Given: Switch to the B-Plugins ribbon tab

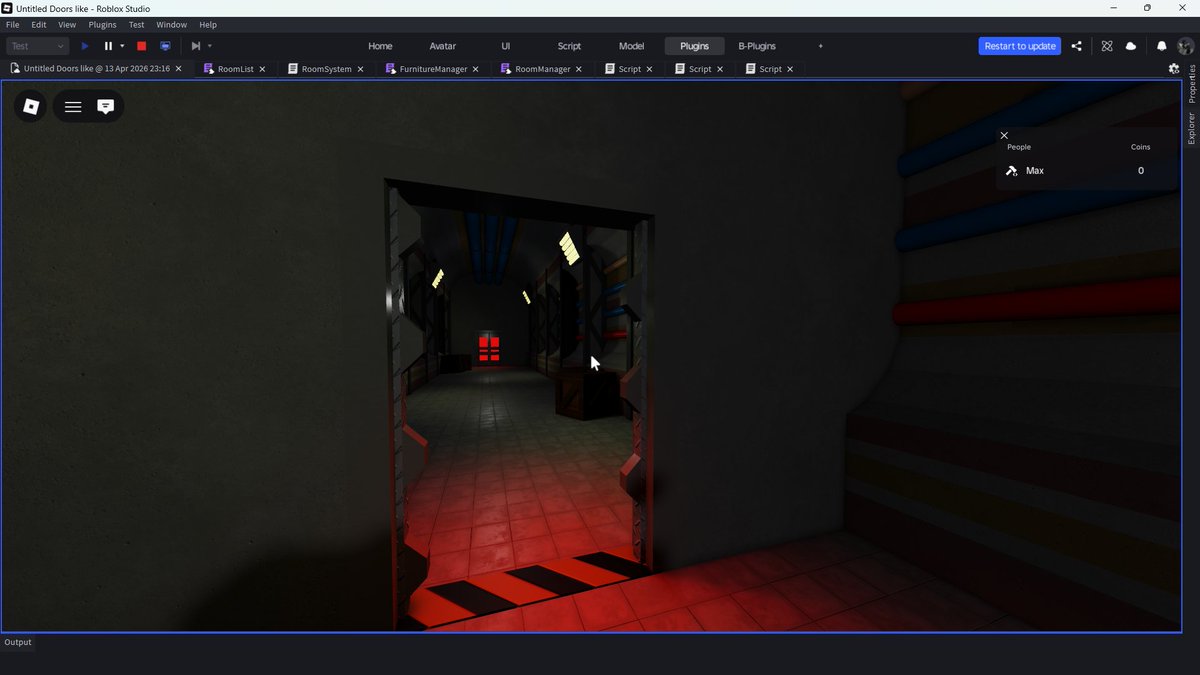Looking at the screenshot, I should coord(757,46).
